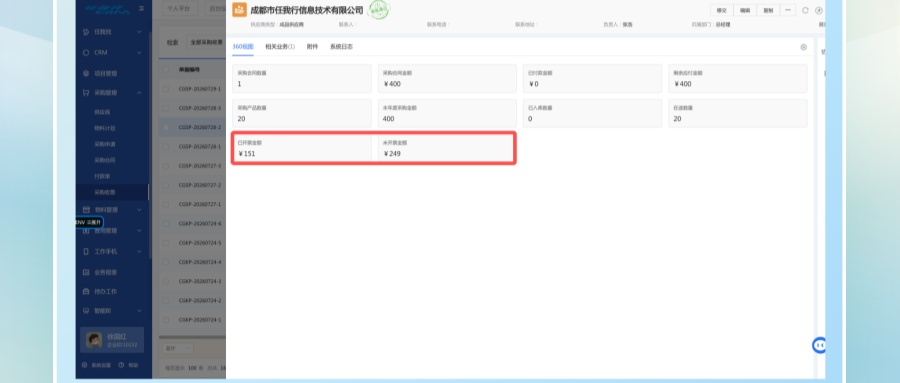The height and width of the screenshot is (383, 900).
Task: Click the 编辑 button
Action: [745, 10]
